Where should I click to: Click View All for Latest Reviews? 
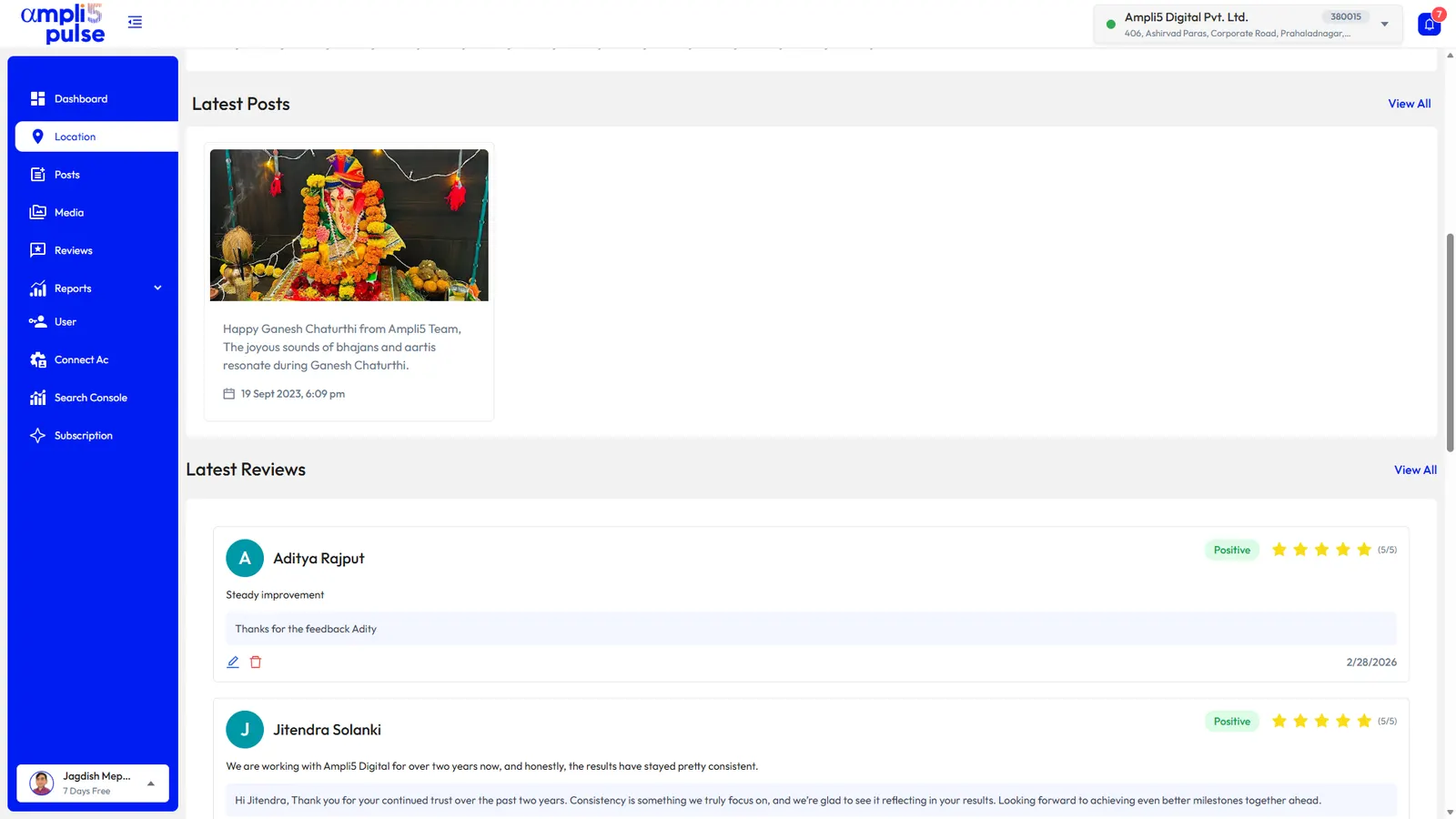1416,470
